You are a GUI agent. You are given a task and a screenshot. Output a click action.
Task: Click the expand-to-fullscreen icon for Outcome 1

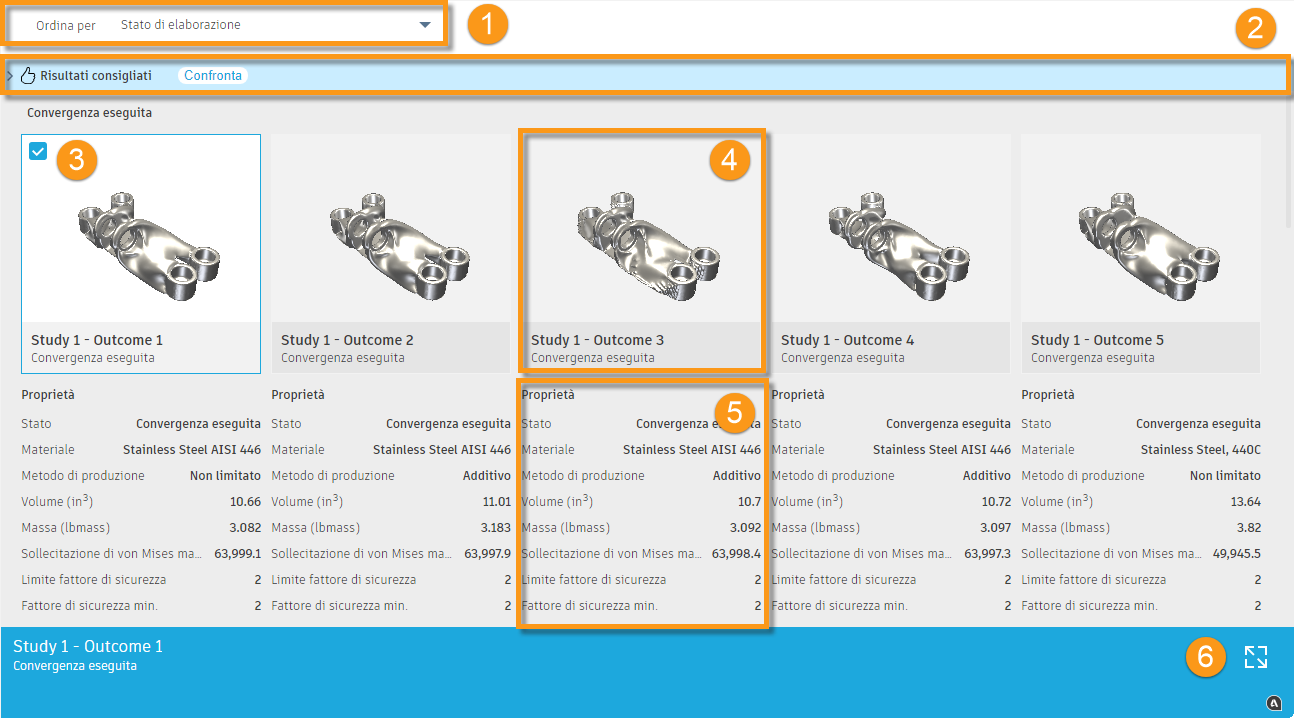point(1256,656)
